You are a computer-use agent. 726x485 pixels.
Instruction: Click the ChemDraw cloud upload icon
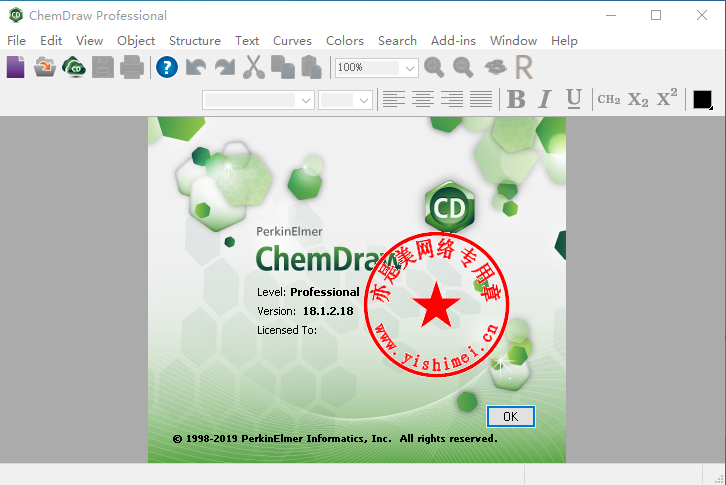click(x=74, y=67)
